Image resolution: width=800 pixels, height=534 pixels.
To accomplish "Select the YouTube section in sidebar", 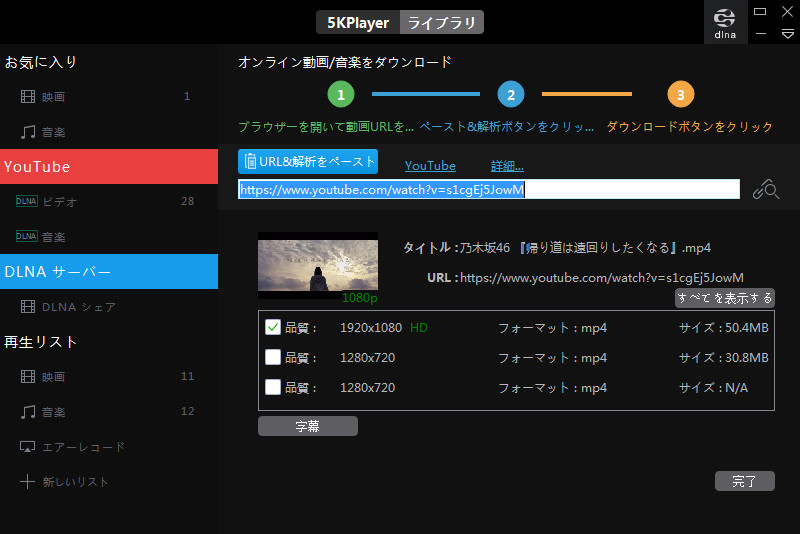I will [x=109, y=166].
